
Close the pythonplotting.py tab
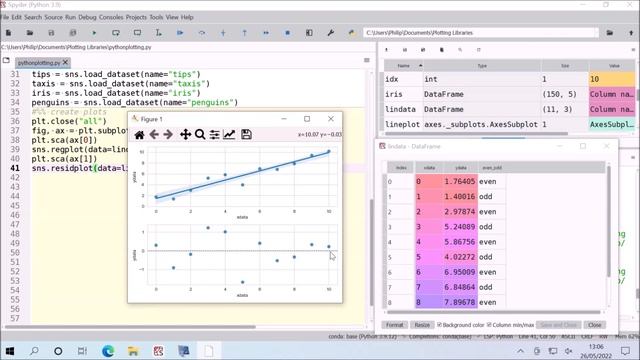tap(65, 62)
